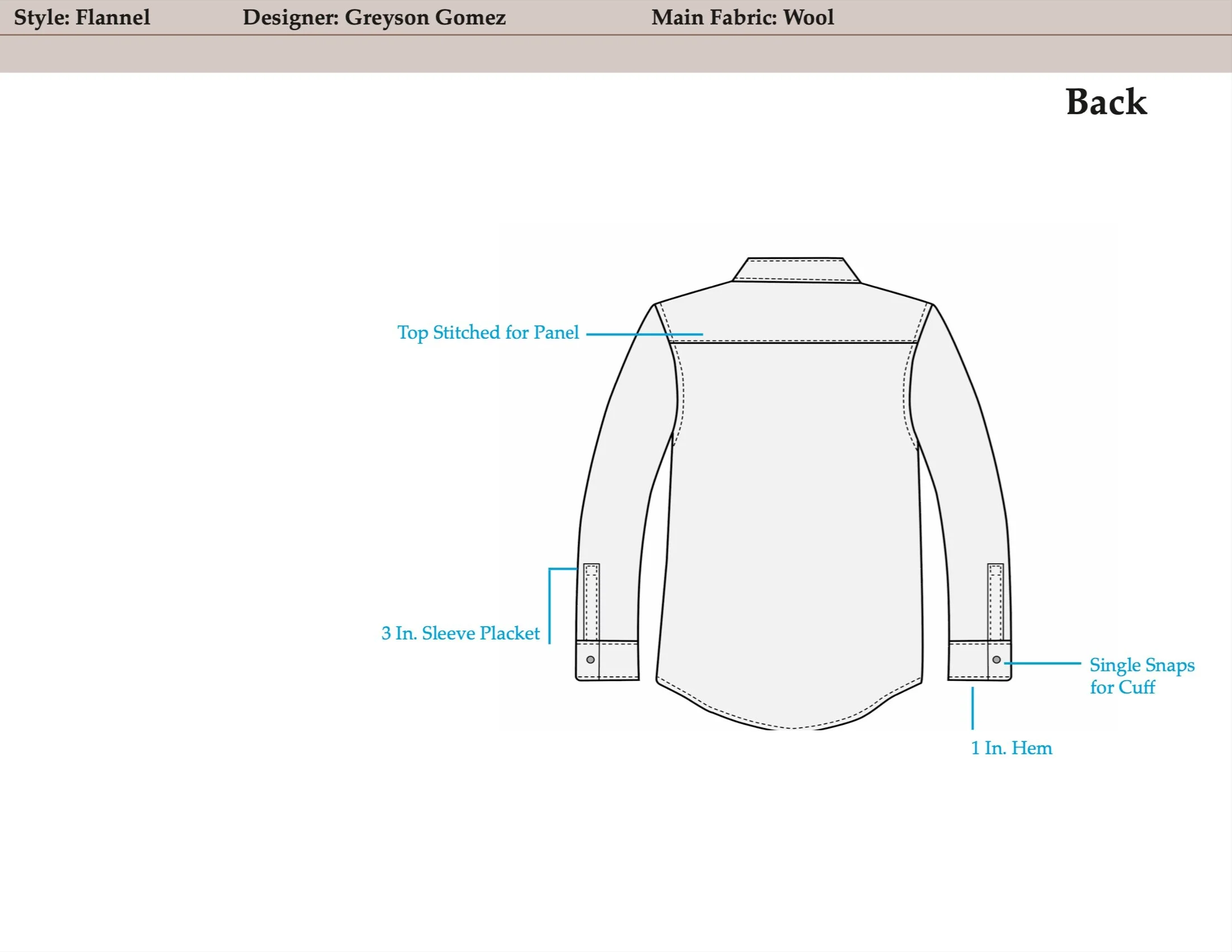Click the 1 In. Hem label
Image resolution: width=1232 pixels, height=952 pixels.
click(1011, 748)
